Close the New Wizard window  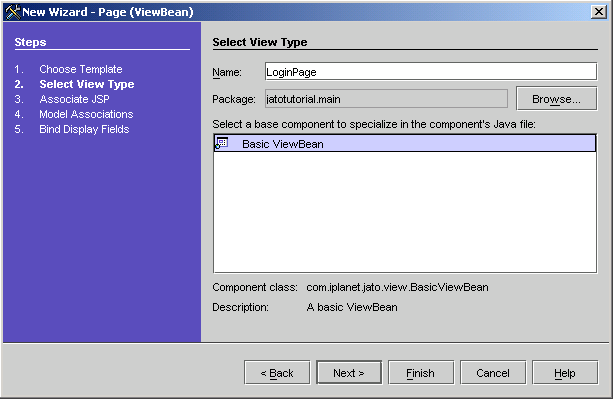tap(599, 12)
